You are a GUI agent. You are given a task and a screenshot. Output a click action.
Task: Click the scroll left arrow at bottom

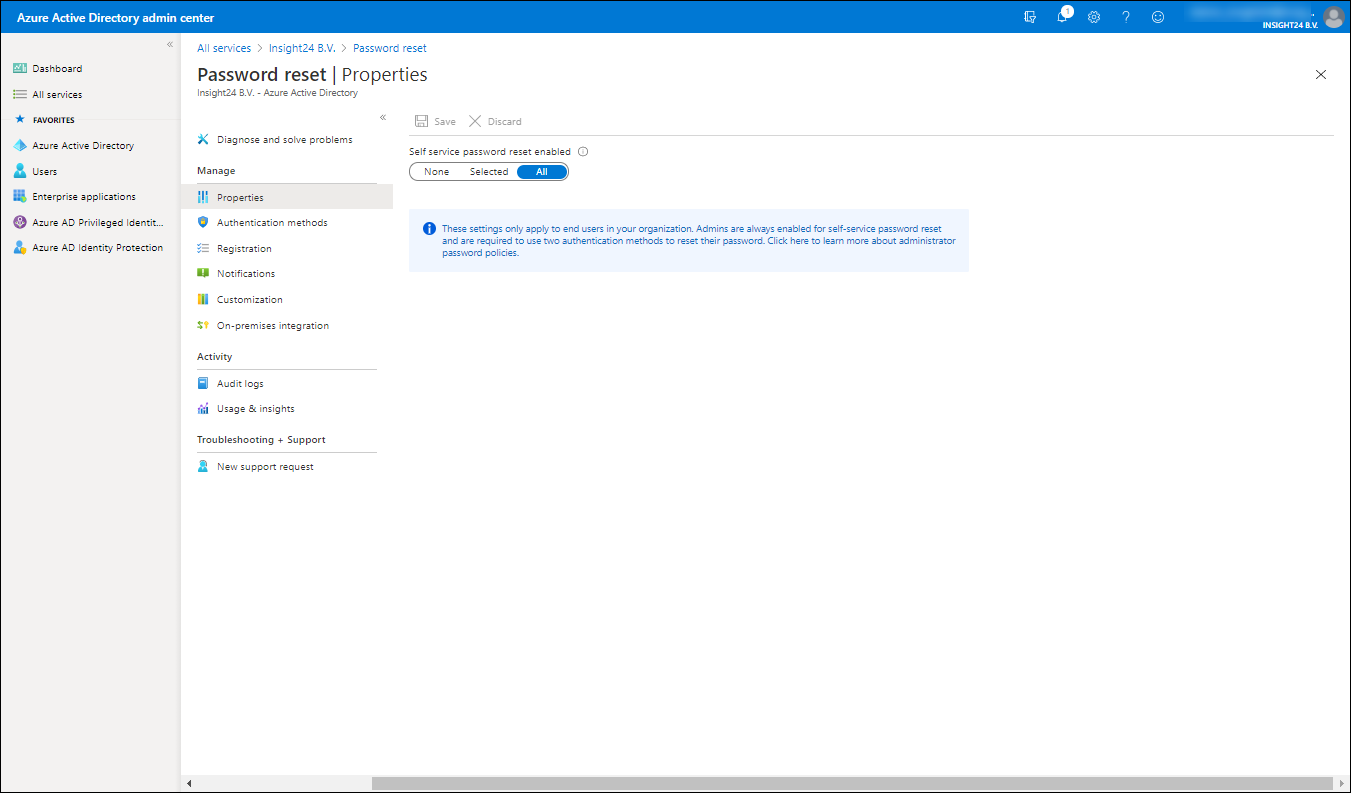[x=189, y=783]
